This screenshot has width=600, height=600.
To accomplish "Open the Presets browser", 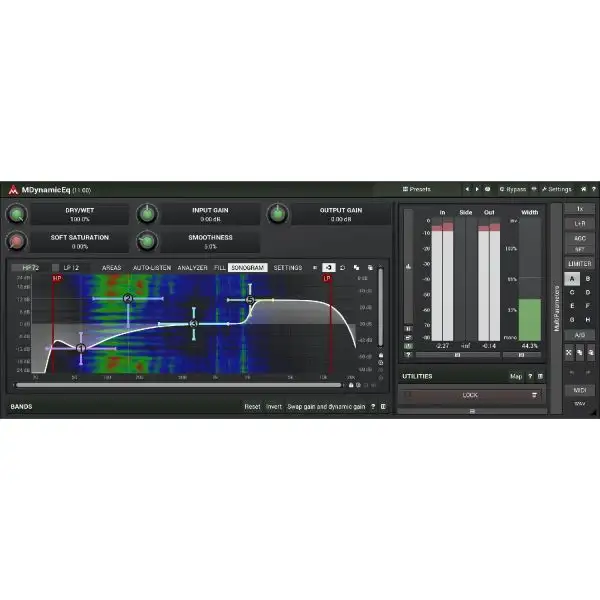I will pos(416,188).
